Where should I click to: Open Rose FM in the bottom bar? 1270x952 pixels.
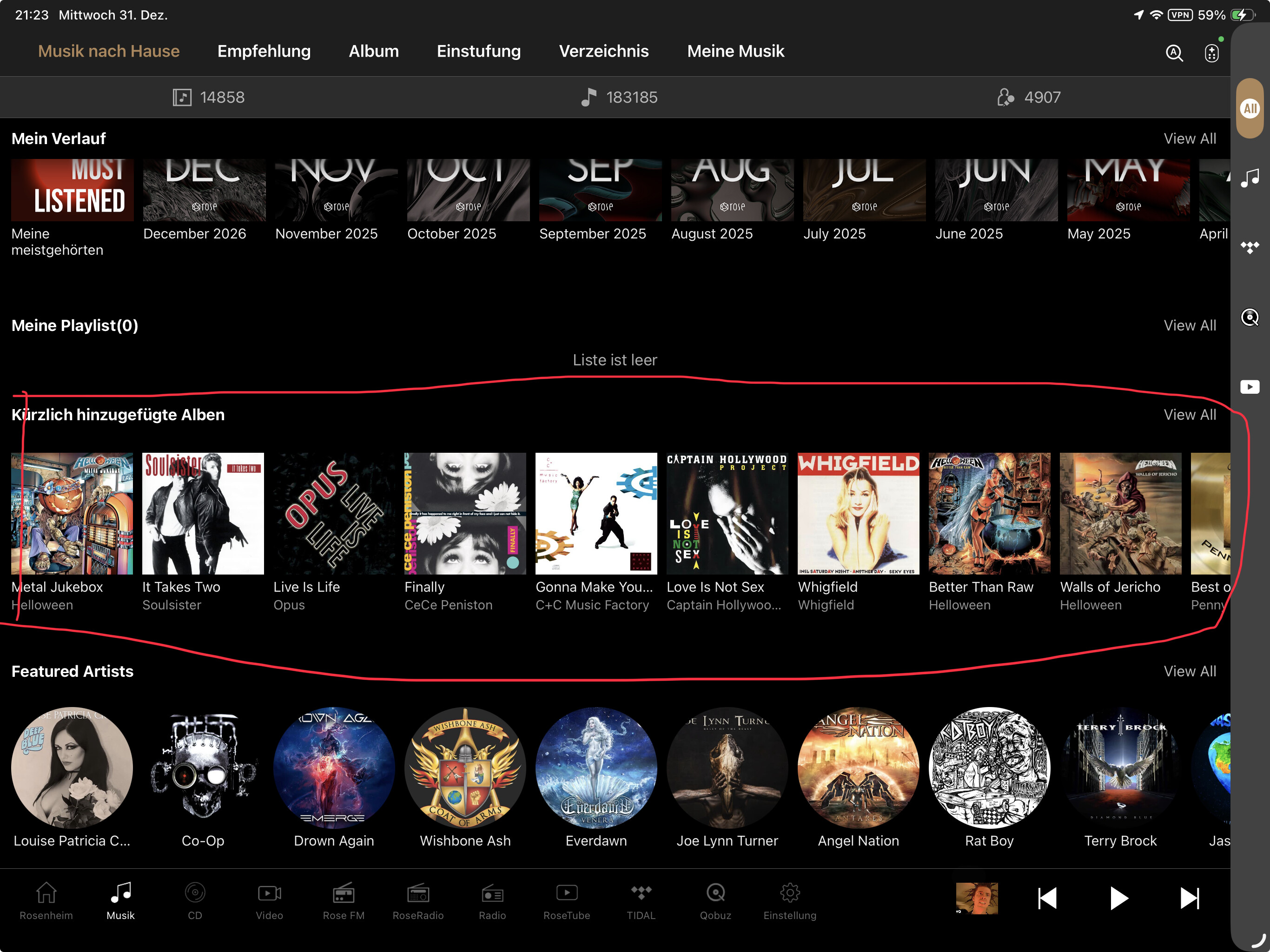[x=344, y=901]
